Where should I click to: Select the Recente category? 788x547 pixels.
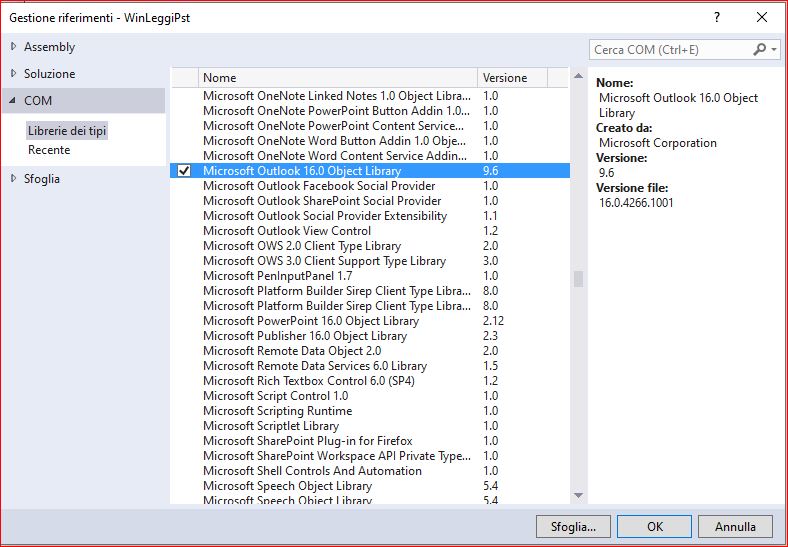49,150
